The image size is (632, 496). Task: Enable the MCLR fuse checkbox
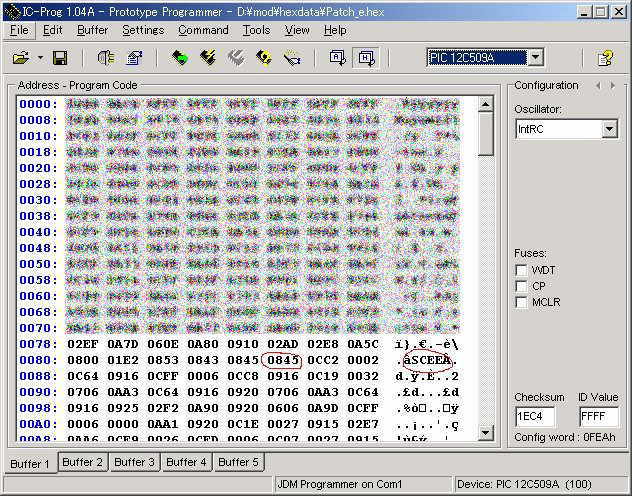click(521, 302)
